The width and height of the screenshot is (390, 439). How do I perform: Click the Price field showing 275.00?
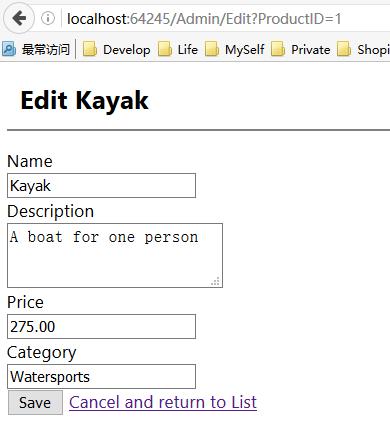101,326
